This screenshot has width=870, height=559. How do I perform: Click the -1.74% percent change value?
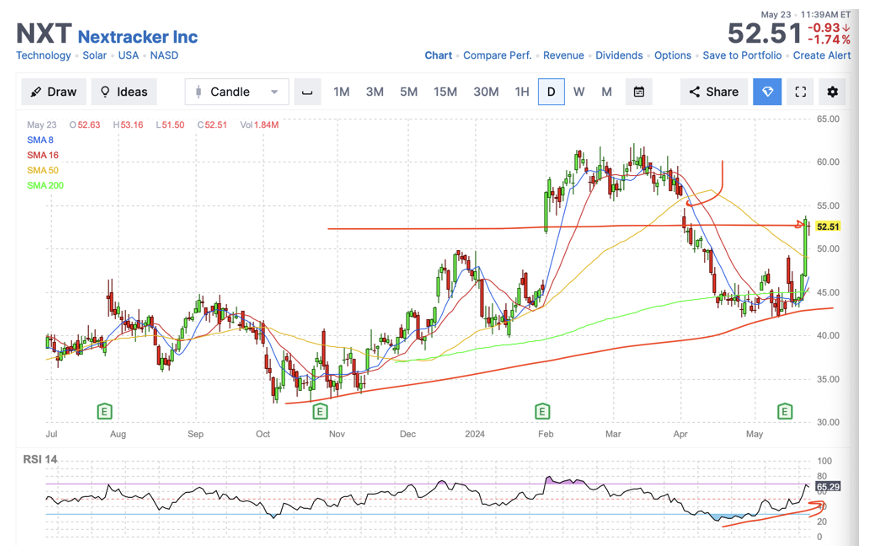[829, 39]
